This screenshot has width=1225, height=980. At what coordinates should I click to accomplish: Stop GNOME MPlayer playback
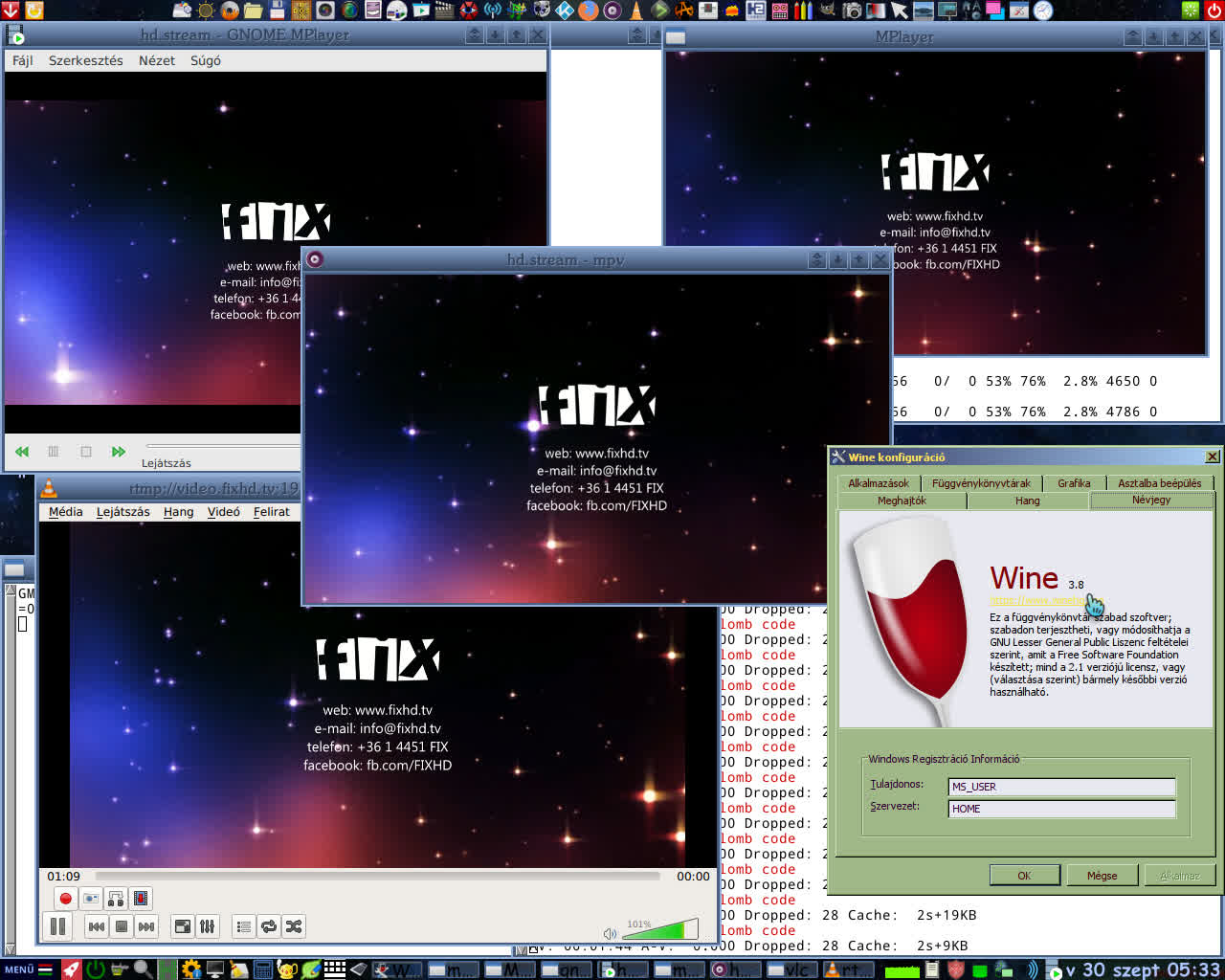pyautogui.click(x=86, y=452)
